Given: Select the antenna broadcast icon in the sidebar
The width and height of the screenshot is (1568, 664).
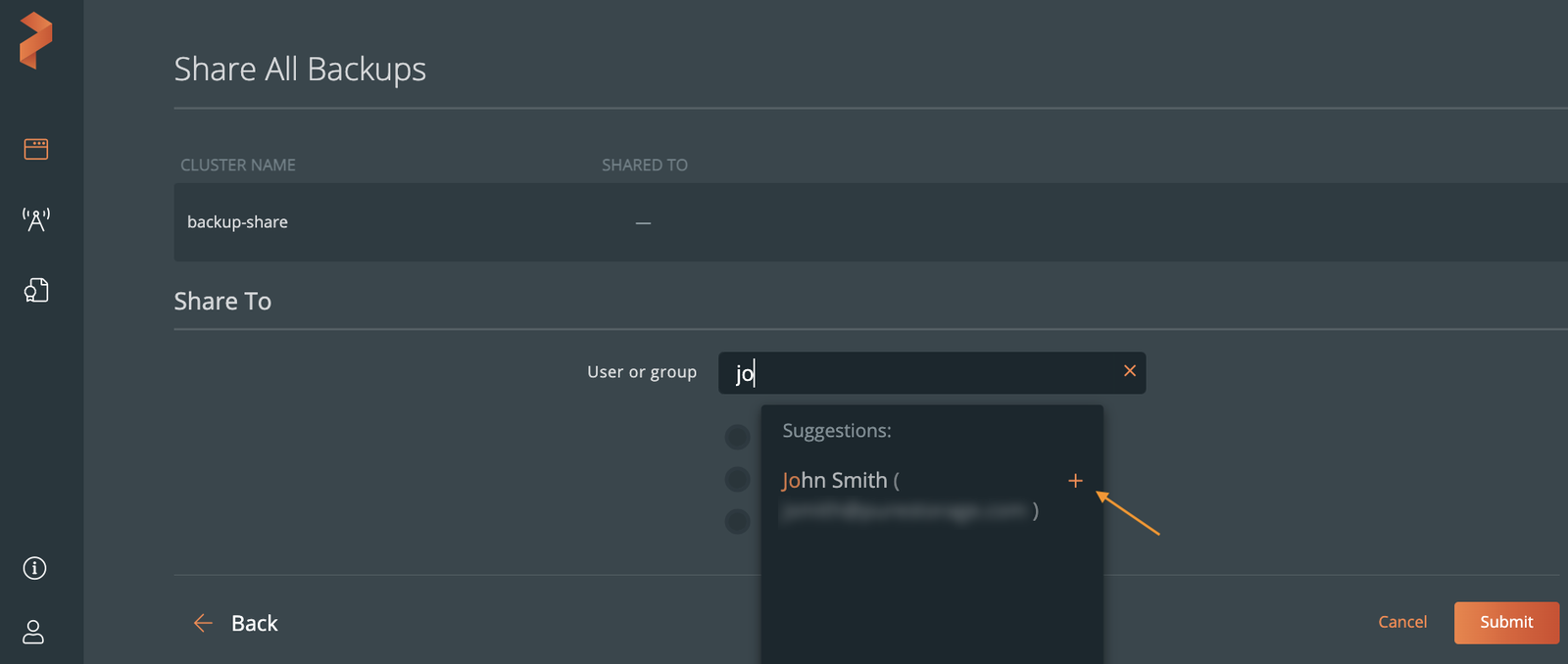Looking at the screenshot, I should tap(36, 219).
